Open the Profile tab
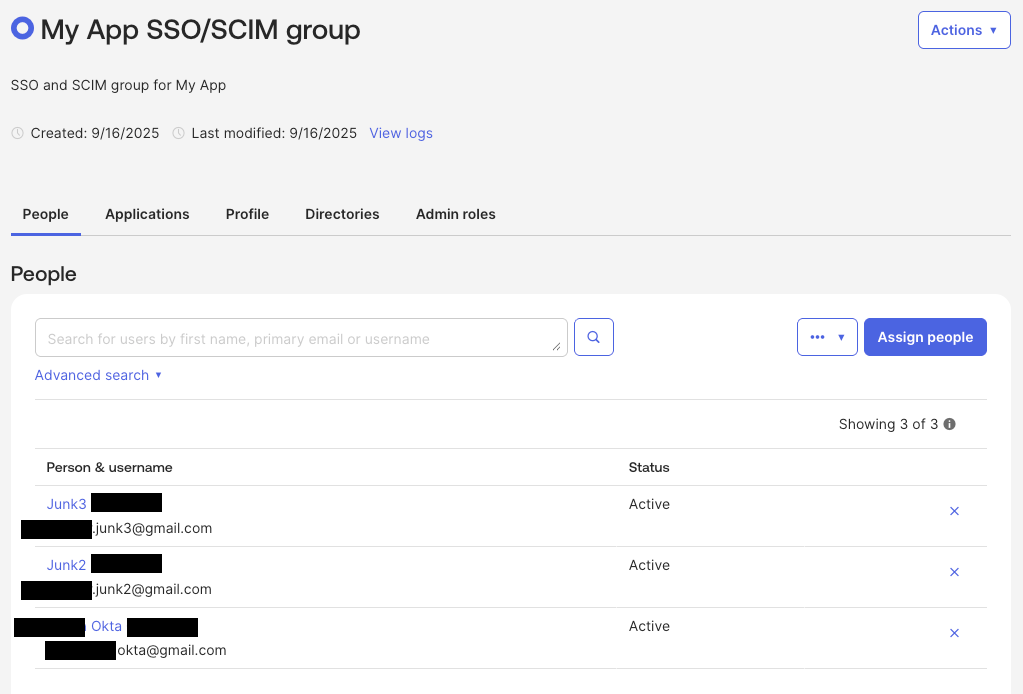This screenshot has width=1023, height=694. point(247,214)
